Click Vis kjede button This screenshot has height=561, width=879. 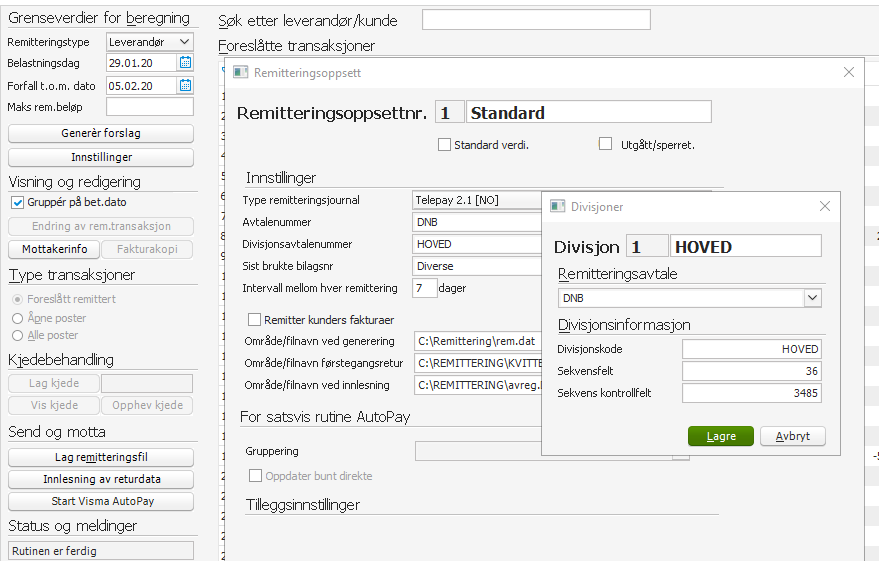(54, 405)
